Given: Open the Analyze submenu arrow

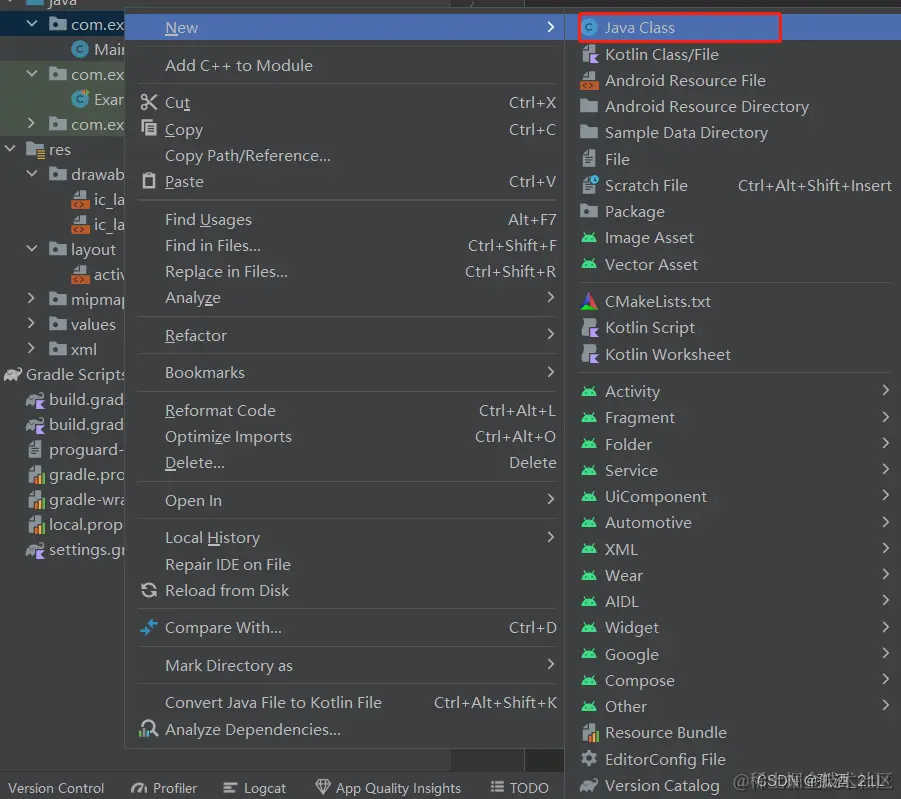Looking at the screenshot, I should [550, 297].
